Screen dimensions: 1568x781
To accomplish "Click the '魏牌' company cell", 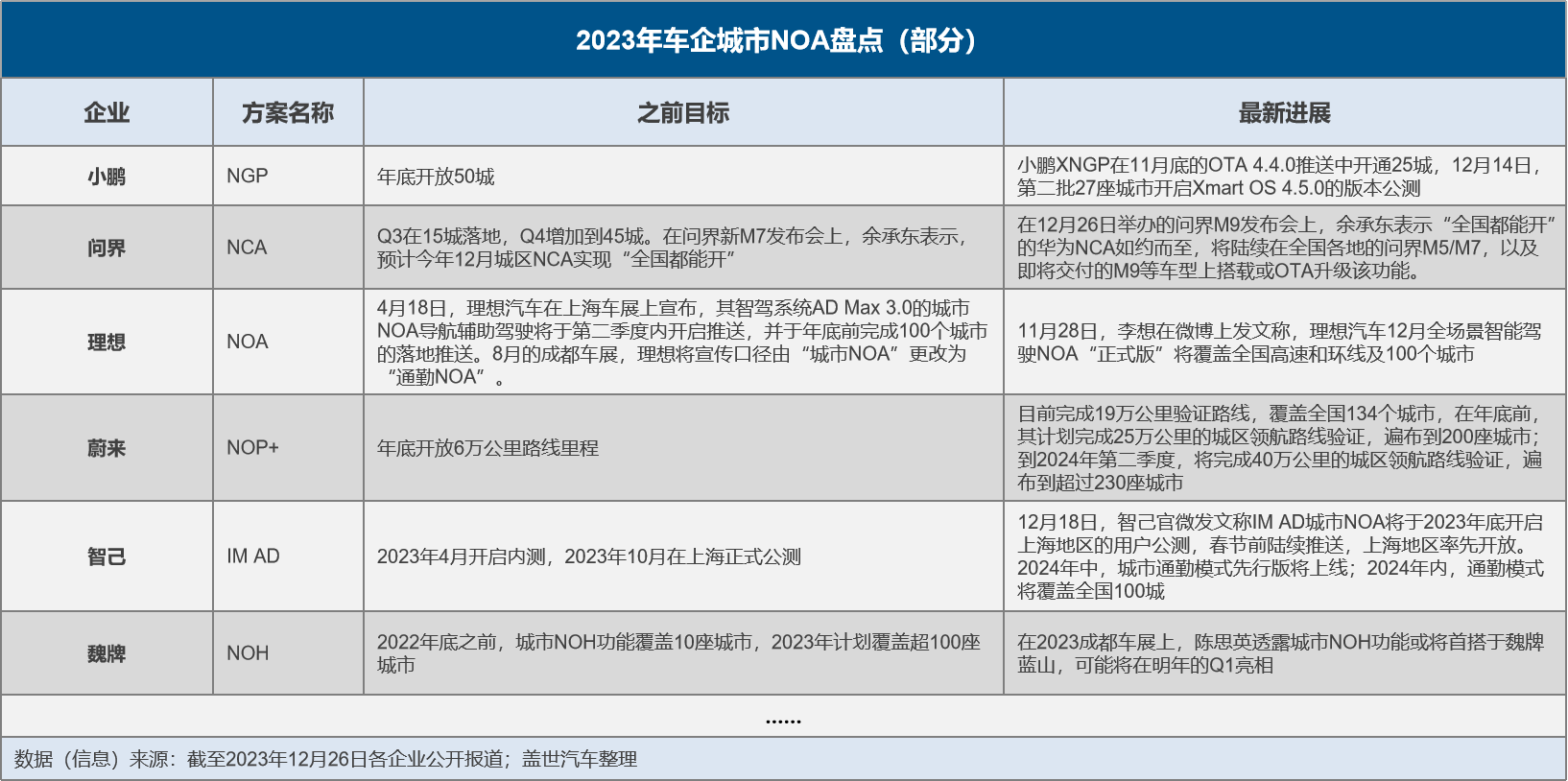I will (x=107, y=653).
